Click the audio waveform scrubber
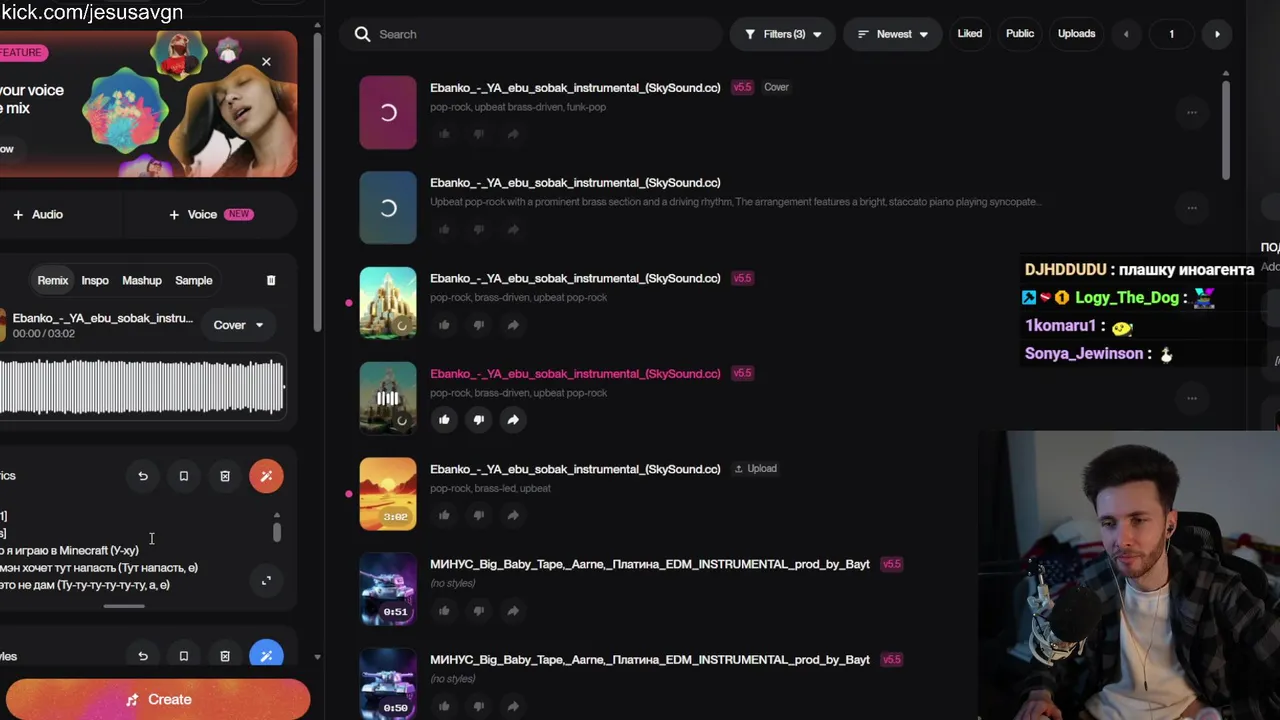 (x=142, y=387)
